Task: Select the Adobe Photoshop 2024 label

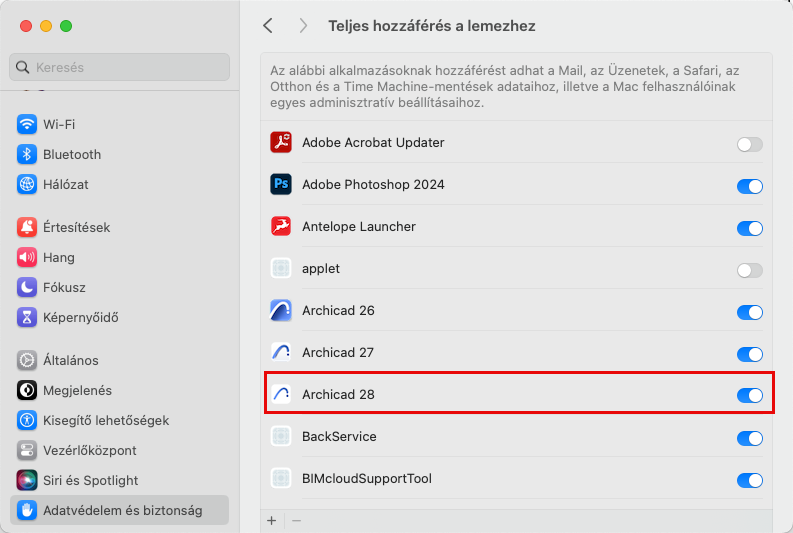Action: (x=373, y=185)
